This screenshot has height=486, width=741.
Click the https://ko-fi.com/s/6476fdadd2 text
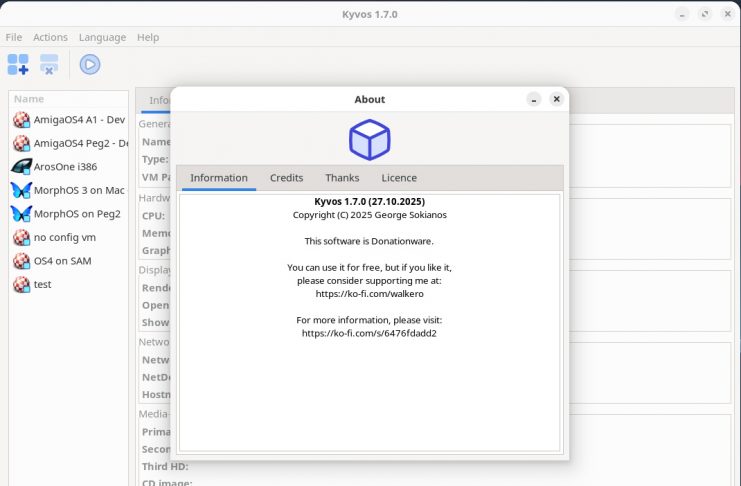tap(370, 333)
